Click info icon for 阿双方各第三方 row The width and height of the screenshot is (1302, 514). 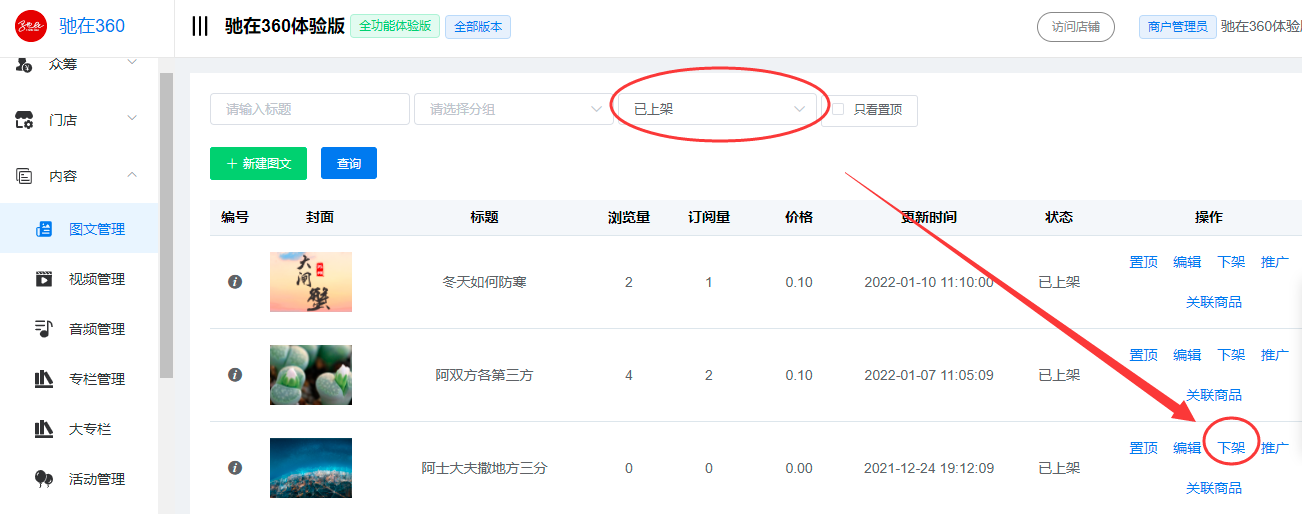(235, 375)
